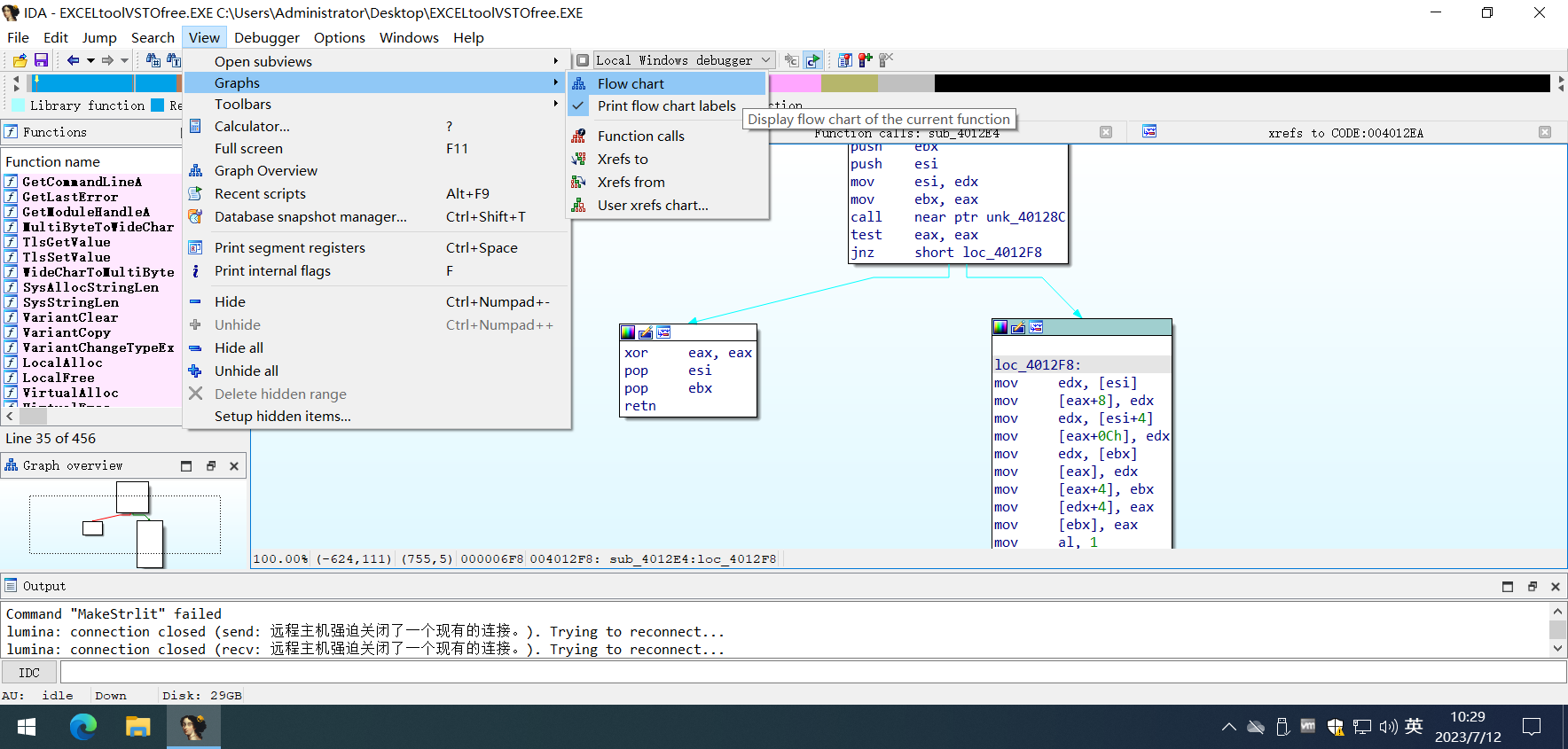Click the green run-to-cursor debugger icon

pos(812,60)
